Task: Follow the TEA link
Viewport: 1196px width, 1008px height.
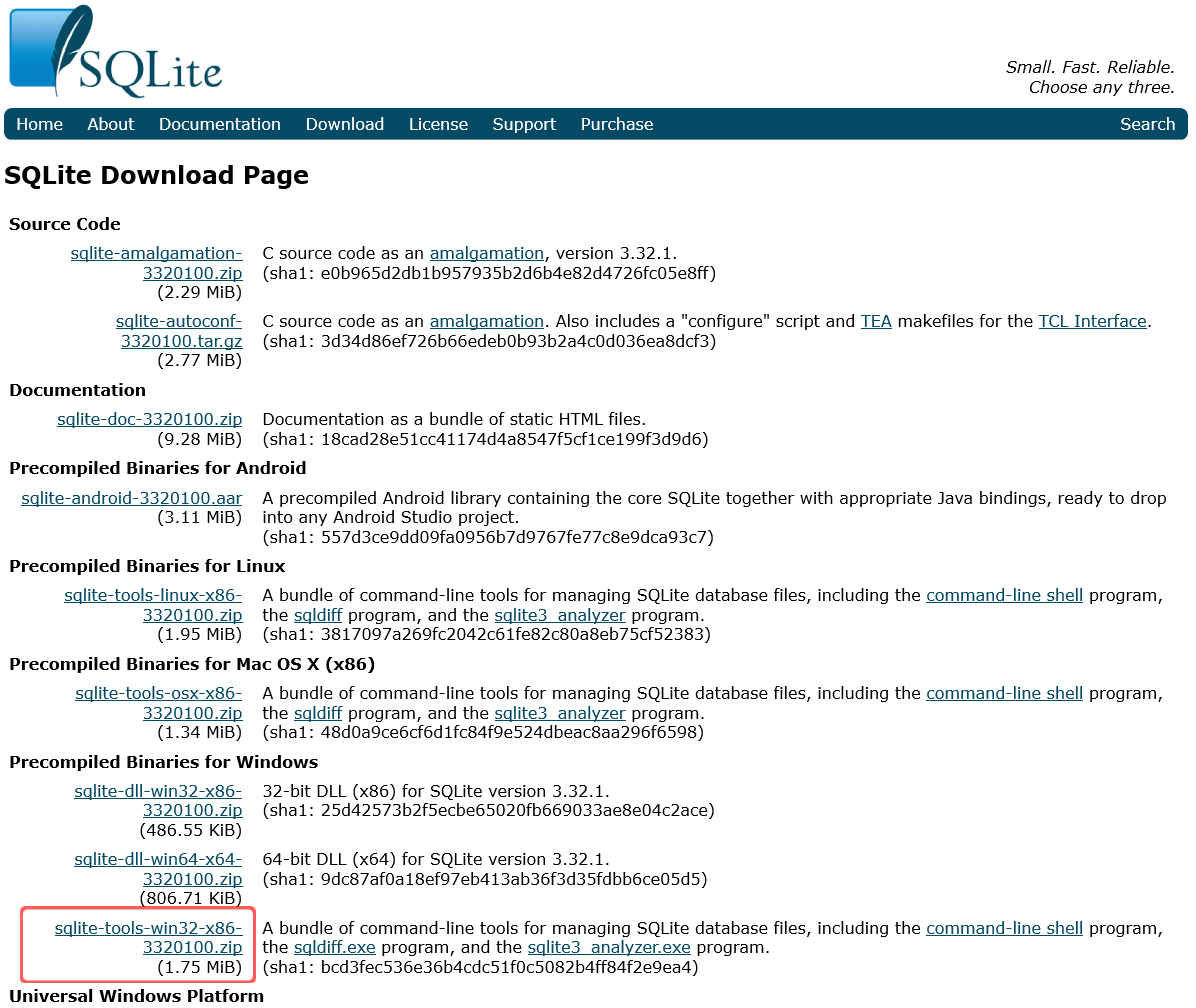Action: click(876, 321)
